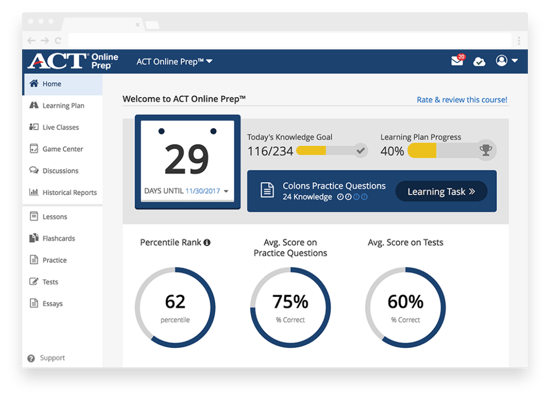
Task: Open Game Center section
Action: pyautogui.click(x=63, y=149)
